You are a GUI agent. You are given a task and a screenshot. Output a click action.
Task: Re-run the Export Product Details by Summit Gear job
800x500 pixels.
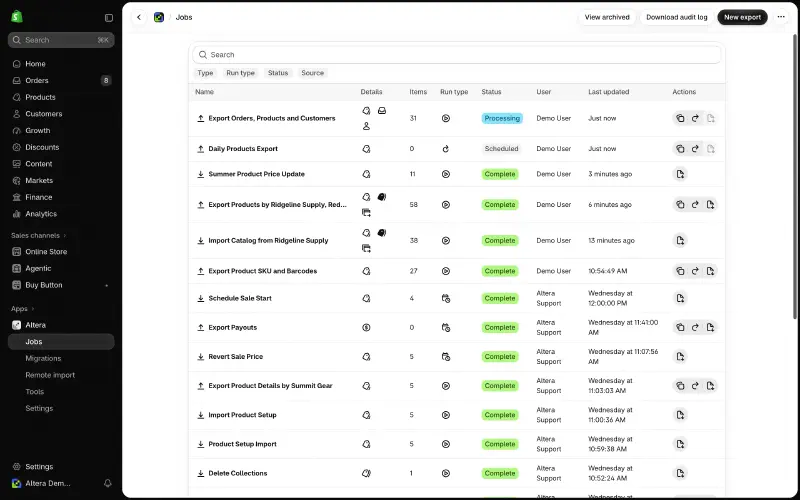pos(695,386)
